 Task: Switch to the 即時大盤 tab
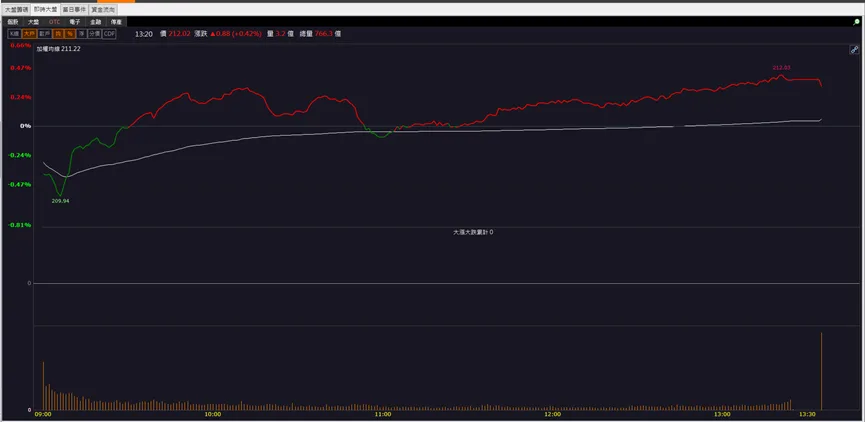(x=45, y=9)
